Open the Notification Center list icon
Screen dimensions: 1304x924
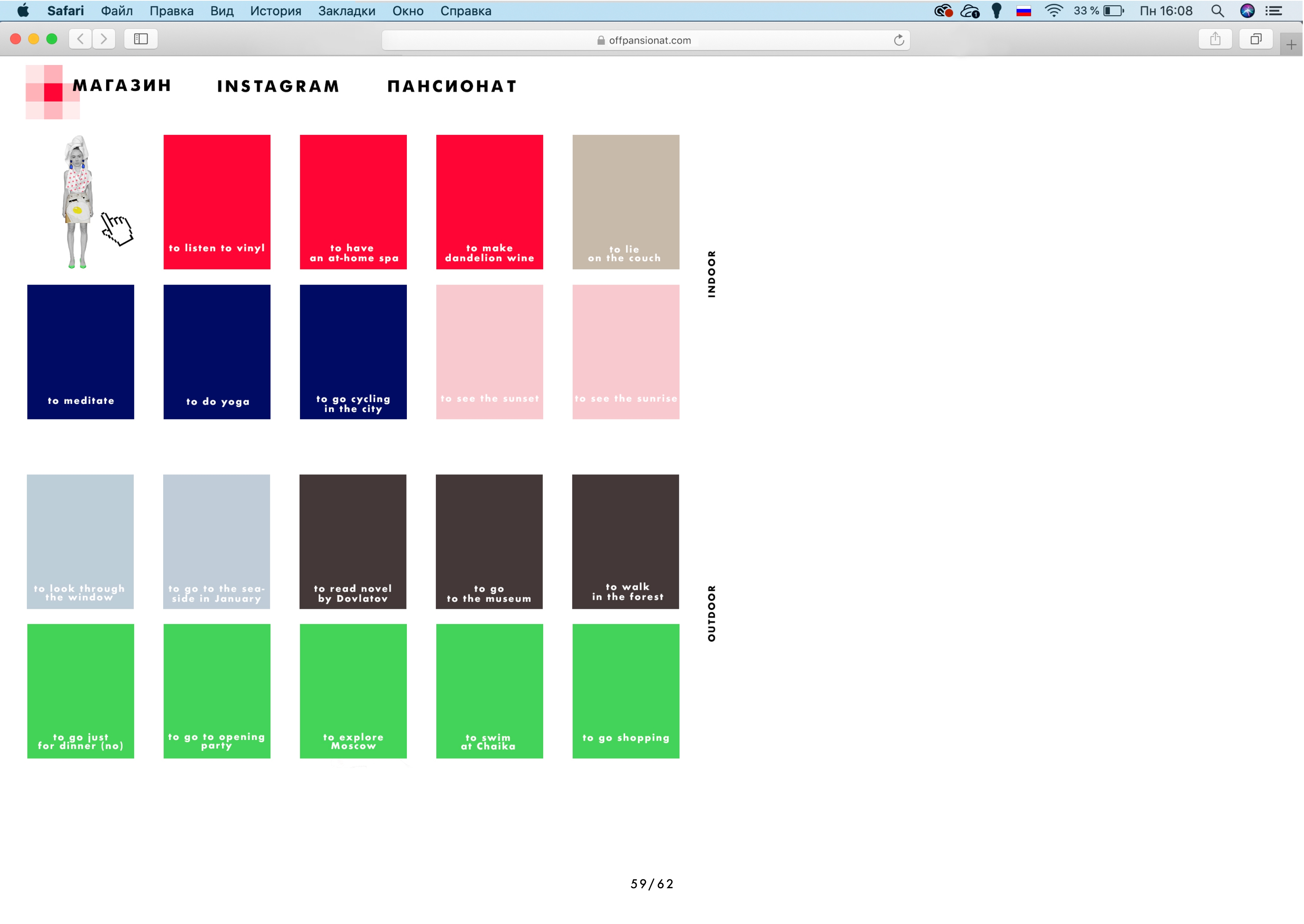pos(1274,11)
